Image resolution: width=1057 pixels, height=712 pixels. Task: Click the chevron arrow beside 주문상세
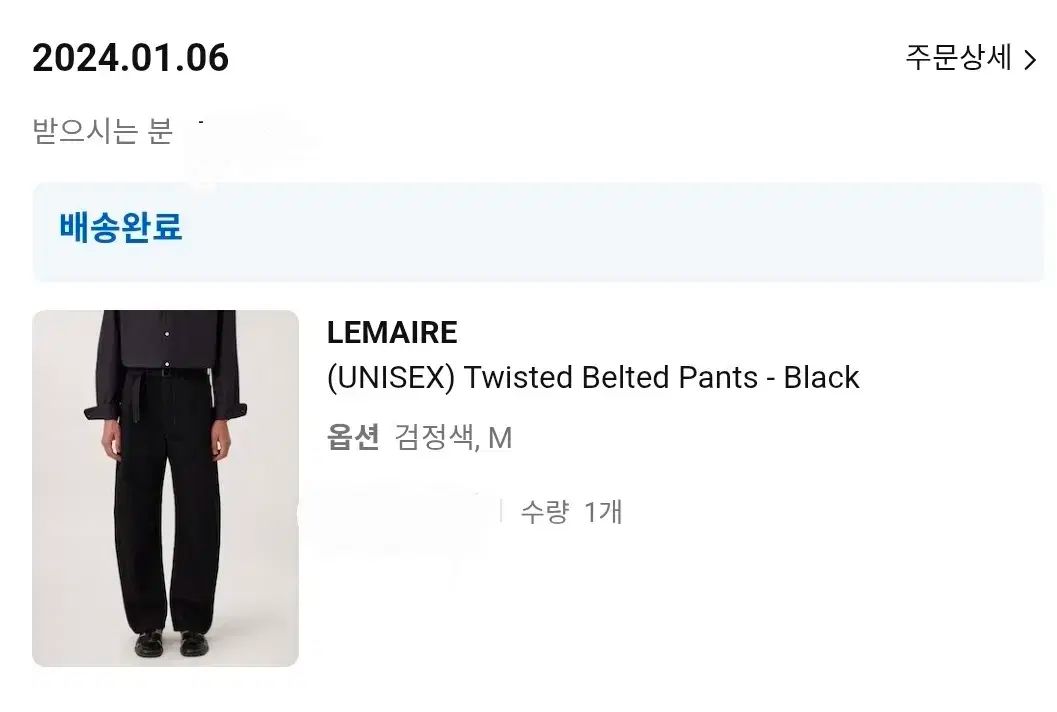coord(1031,60)
